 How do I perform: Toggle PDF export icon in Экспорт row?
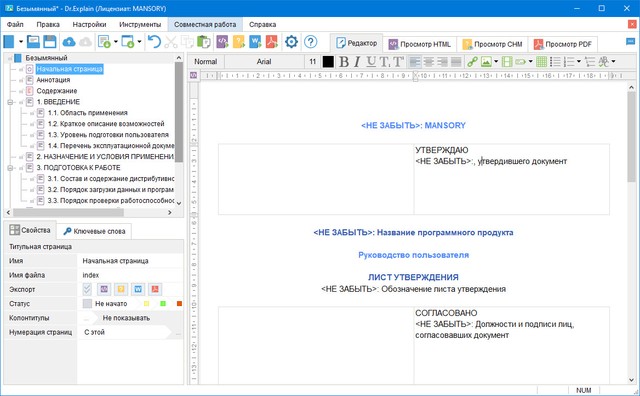[155, 289]
